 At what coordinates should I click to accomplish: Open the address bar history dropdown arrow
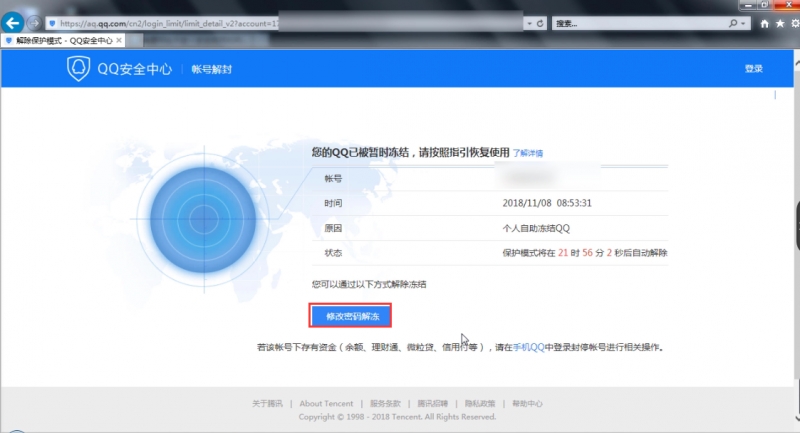click(x=529, y=23)
